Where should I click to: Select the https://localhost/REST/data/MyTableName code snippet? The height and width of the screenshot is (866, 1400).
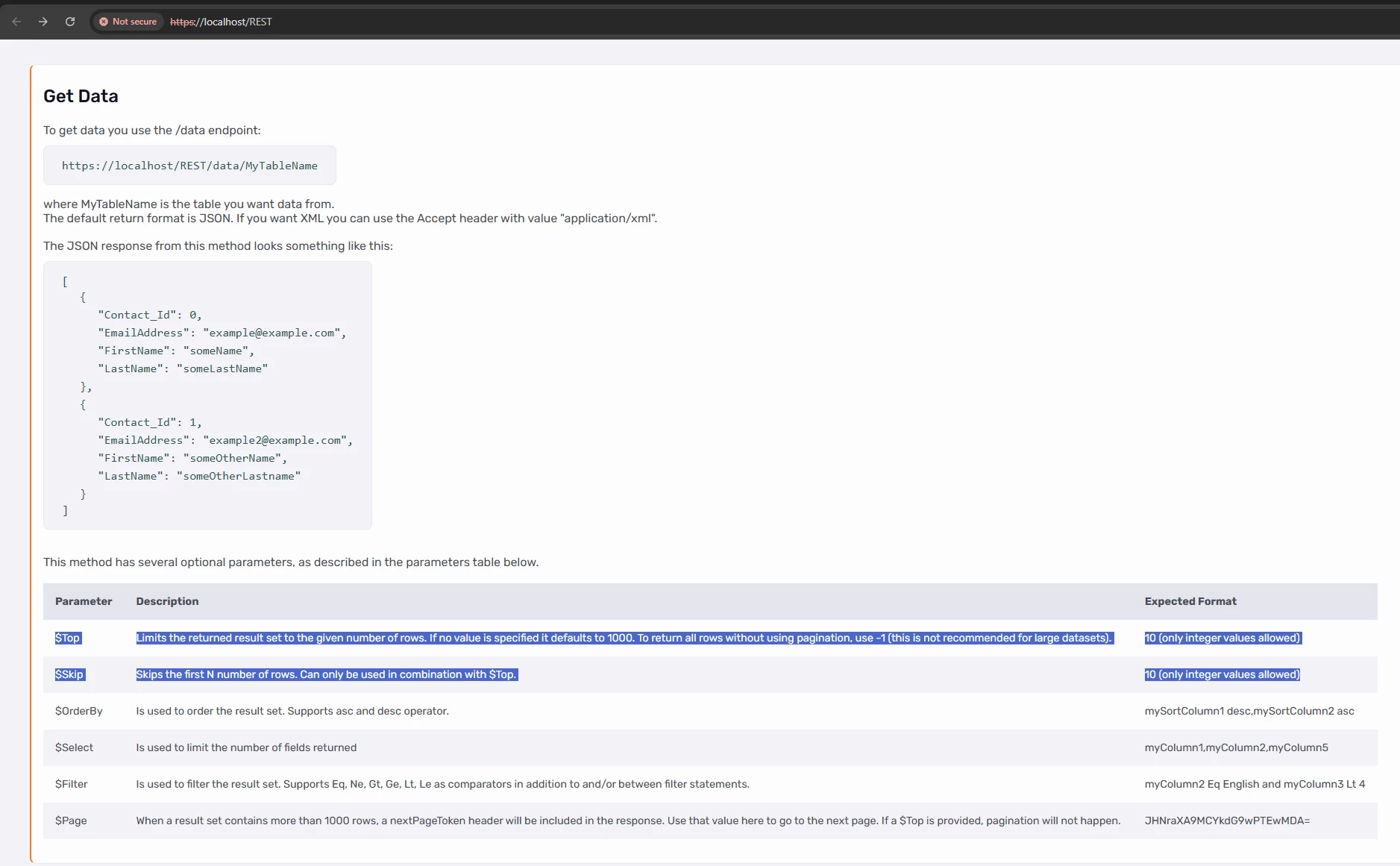coord(189,166)
